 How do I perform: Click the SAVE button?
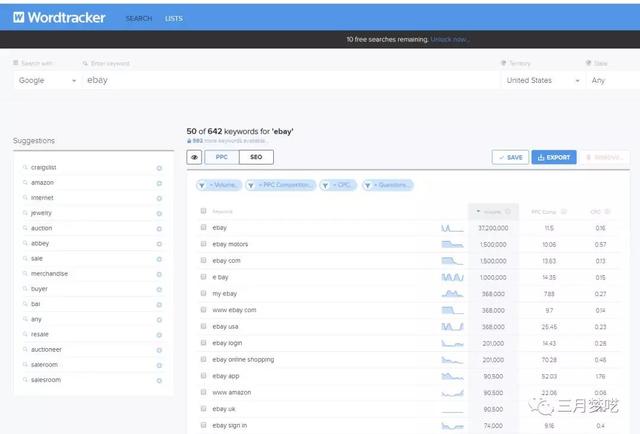coord(510,157)
